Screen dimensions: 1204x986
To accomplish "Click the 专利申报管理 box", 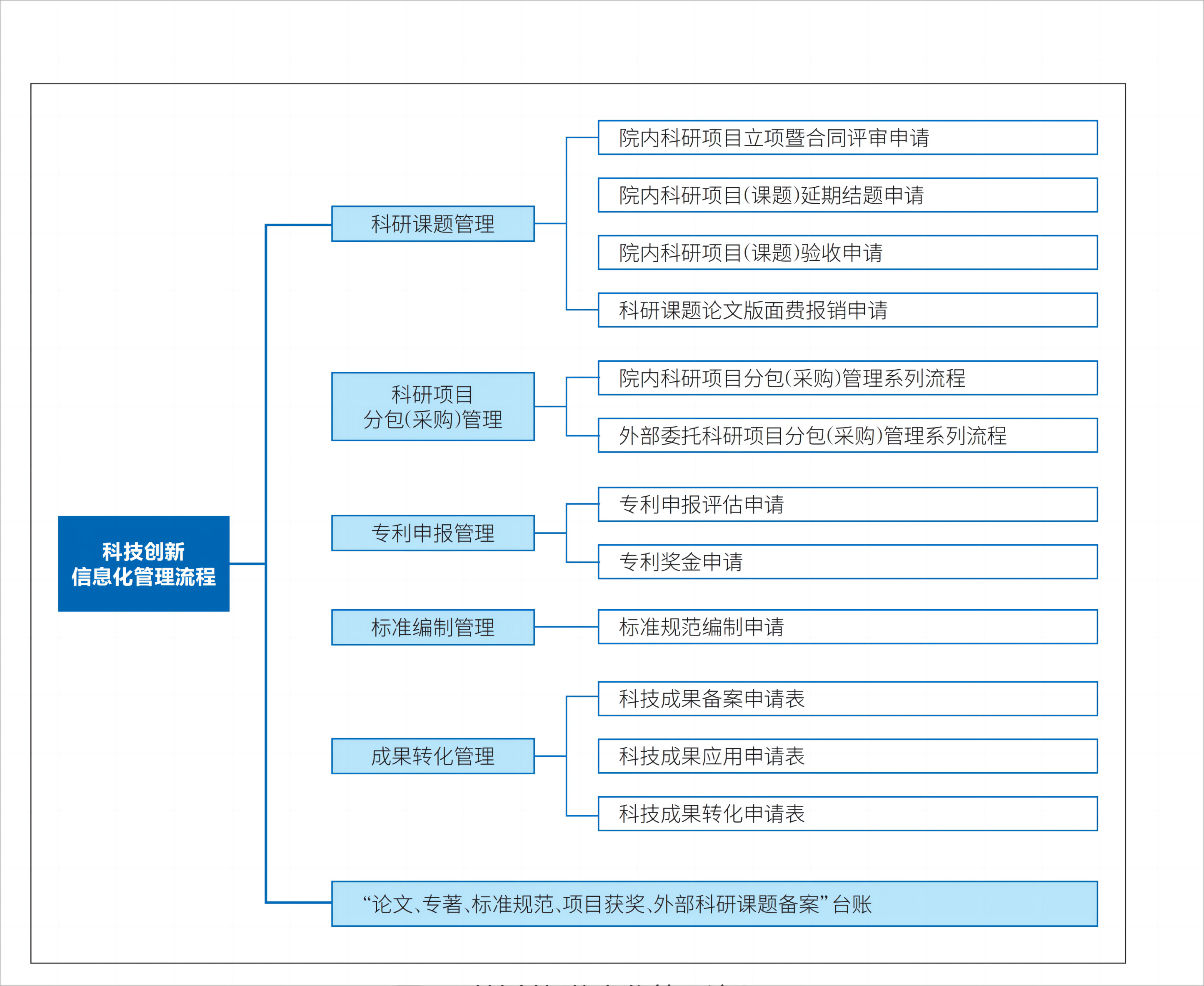I will (433, 533).
